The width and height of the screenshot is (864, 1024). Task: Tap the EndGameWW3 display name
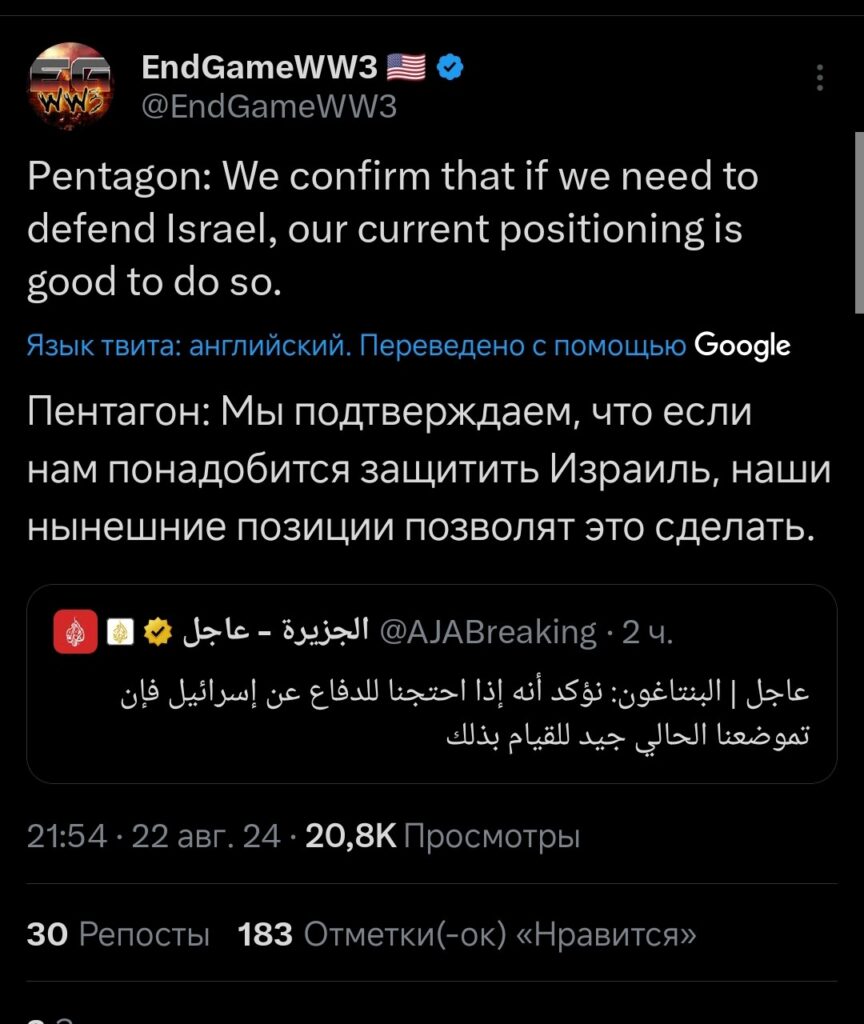[x=259, y=67]
